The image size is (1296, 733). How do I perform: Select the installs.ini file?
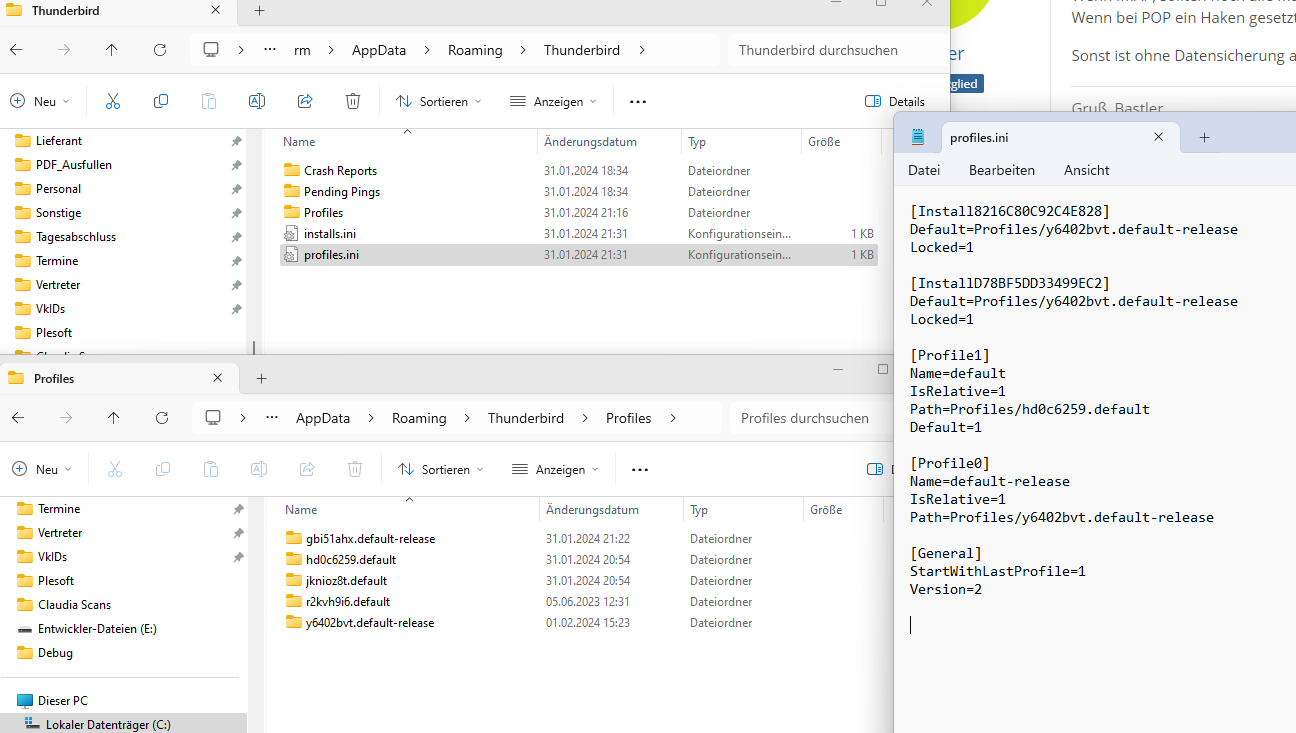pyautogui.click(x=330, y=234)
